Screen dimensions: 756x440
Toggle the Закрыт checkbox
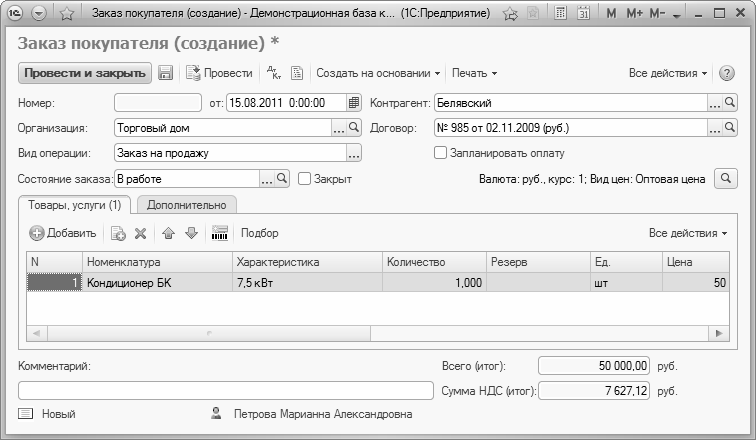(x=305, y=179)
